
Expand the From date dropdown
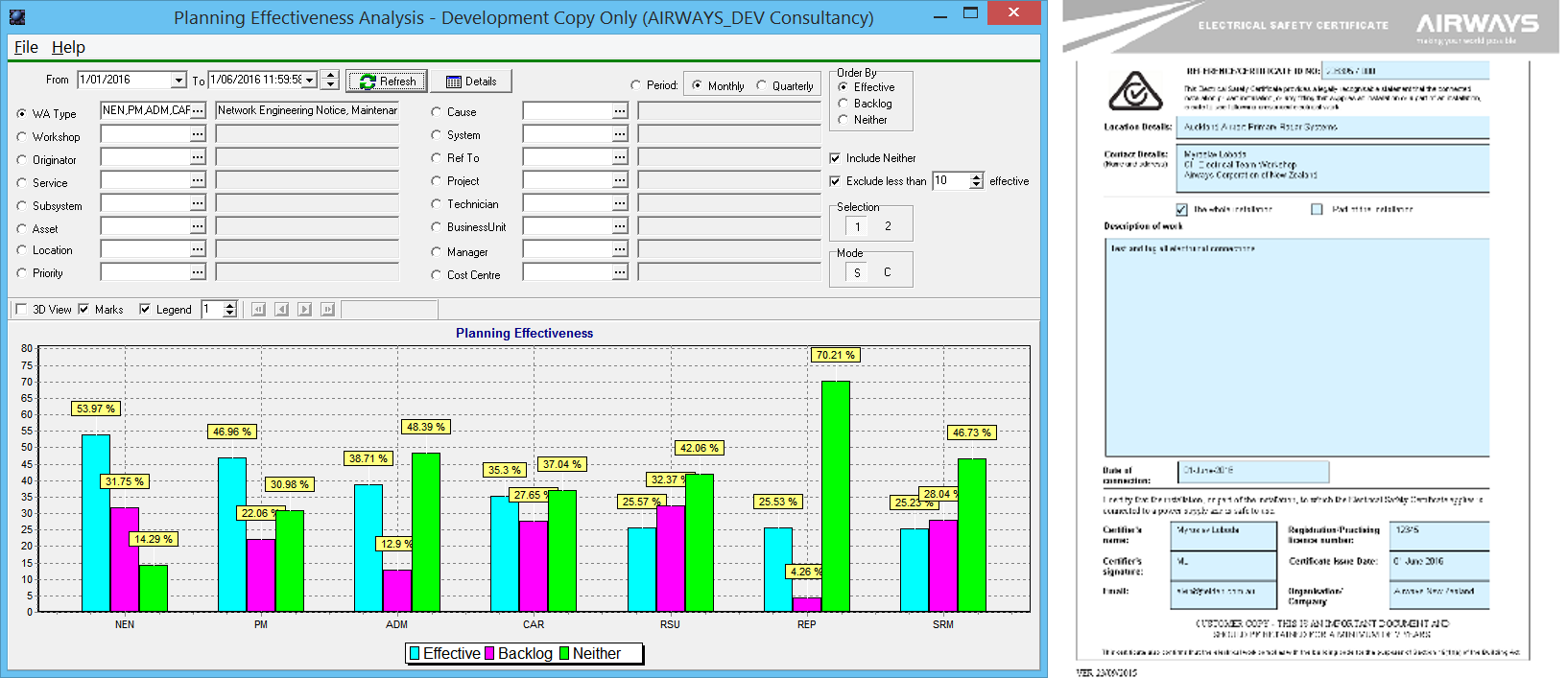click(178, 81)
